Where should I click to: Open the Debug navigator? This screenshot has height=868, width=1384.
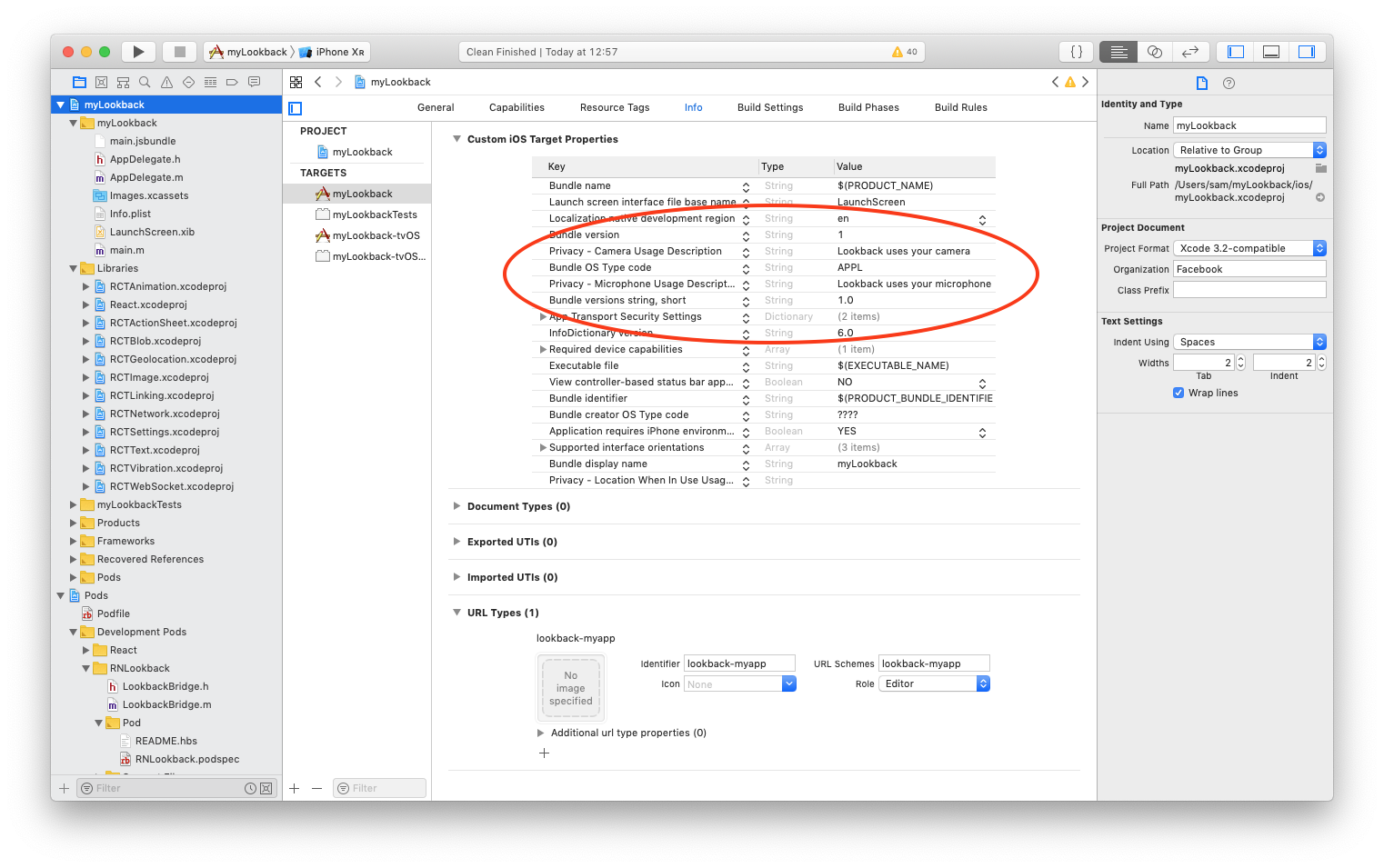pos(210,82)
